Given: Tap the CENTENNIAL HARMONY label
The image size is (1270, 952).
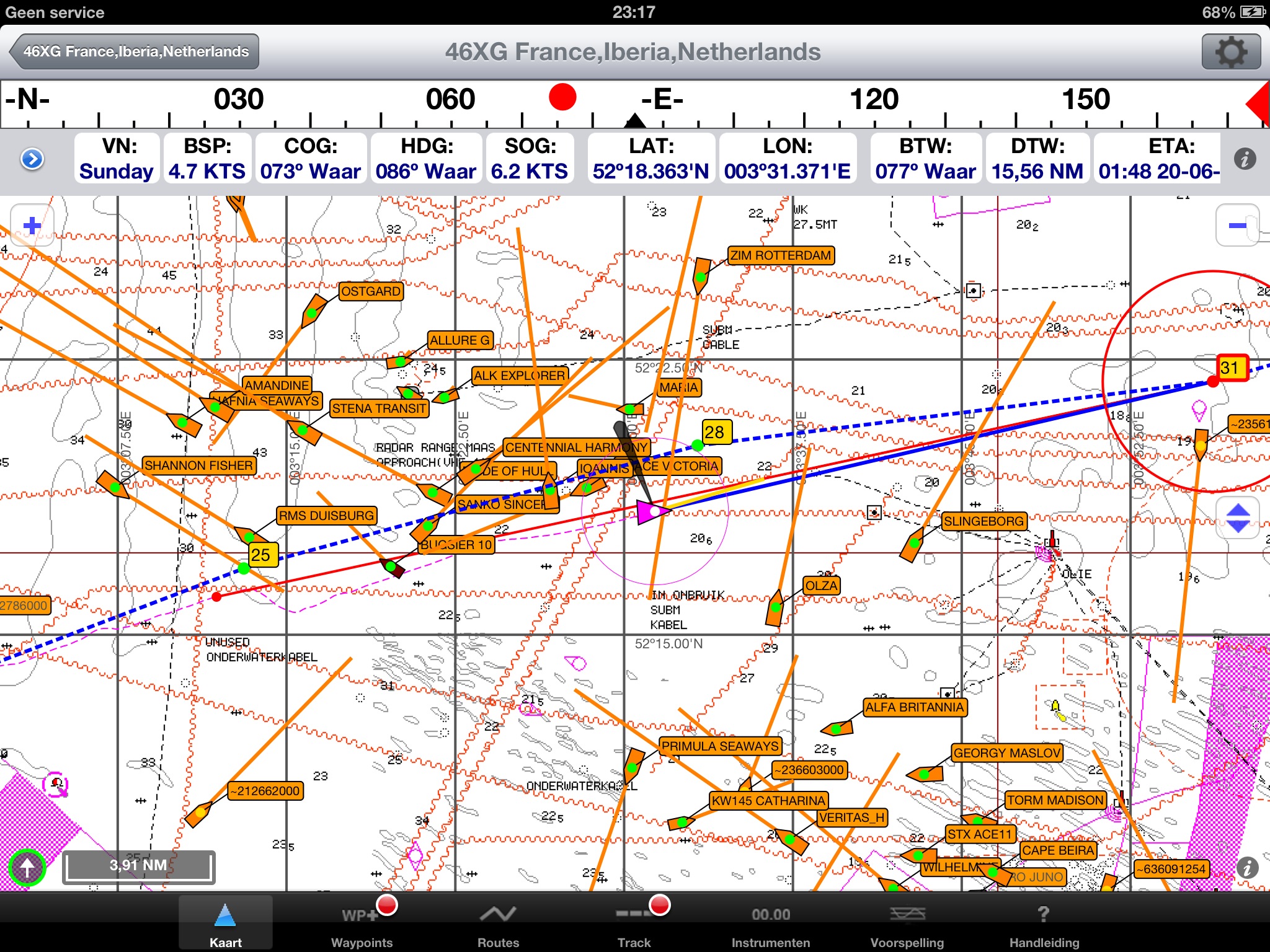Looking at the screenshot, I should [577, 447].
